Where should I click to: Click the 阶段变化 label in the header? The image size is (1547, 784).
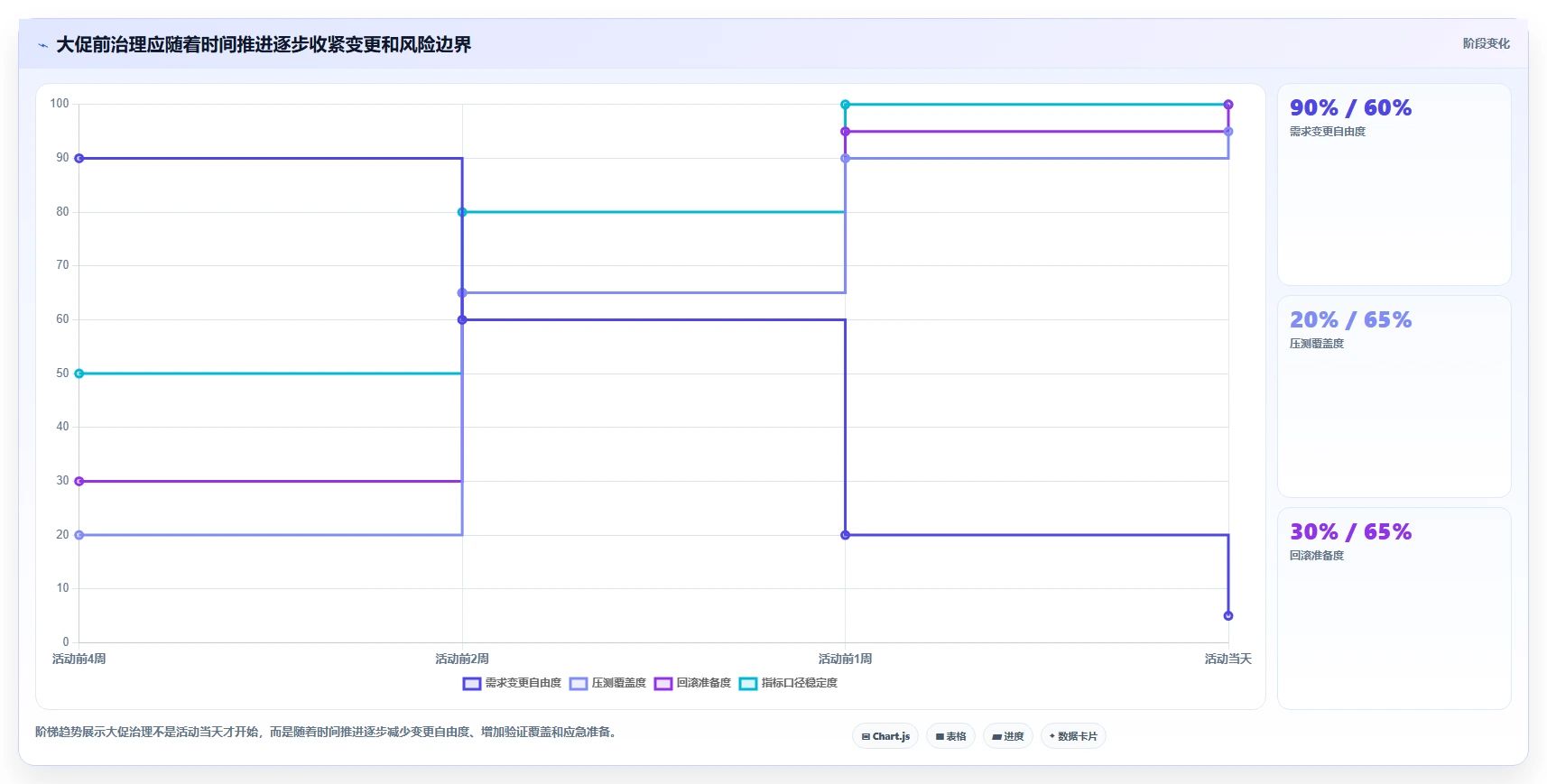(1486, 43)
